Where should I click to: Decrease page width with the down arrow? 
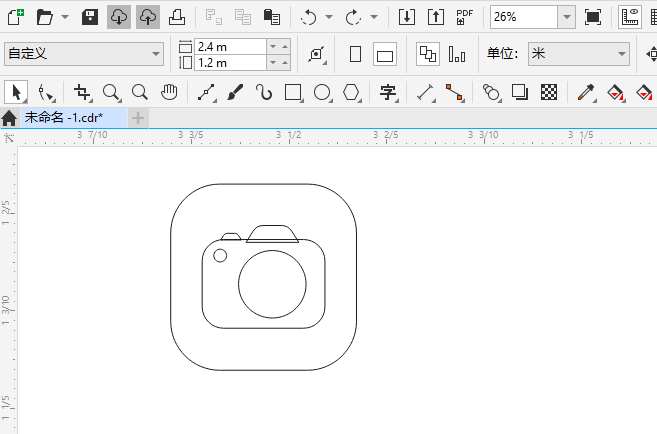(x=273, y=46)
